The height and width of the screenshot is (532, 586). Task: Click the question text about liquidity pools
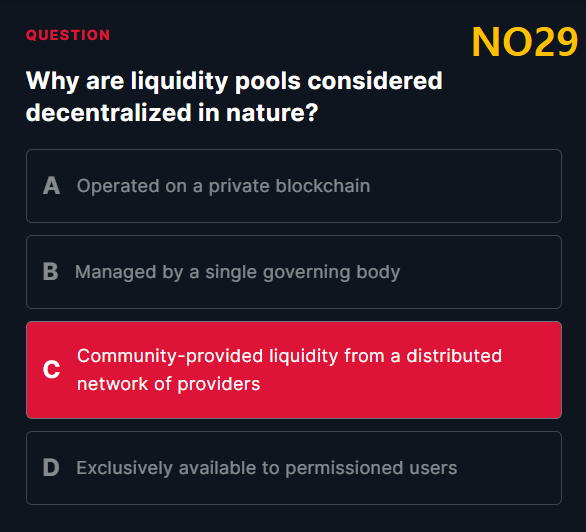pos(234,96)
